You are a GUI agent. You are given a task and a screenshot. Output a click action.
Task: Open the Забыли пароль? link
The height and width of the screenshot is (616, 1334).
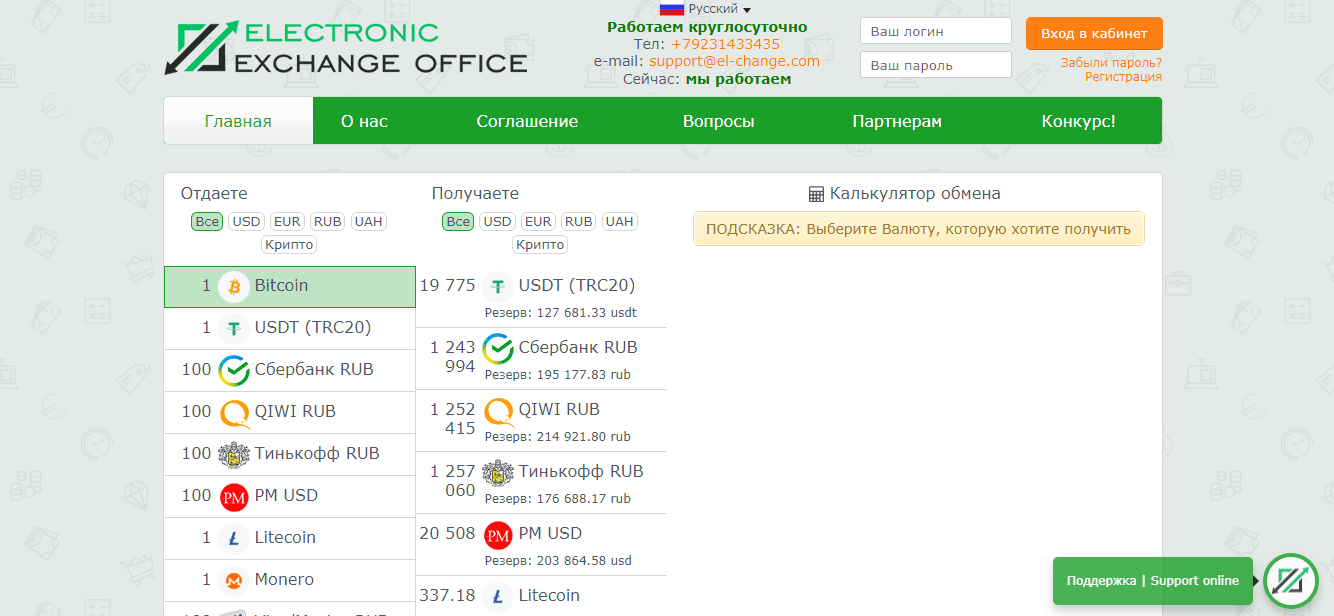[1111, 62]
